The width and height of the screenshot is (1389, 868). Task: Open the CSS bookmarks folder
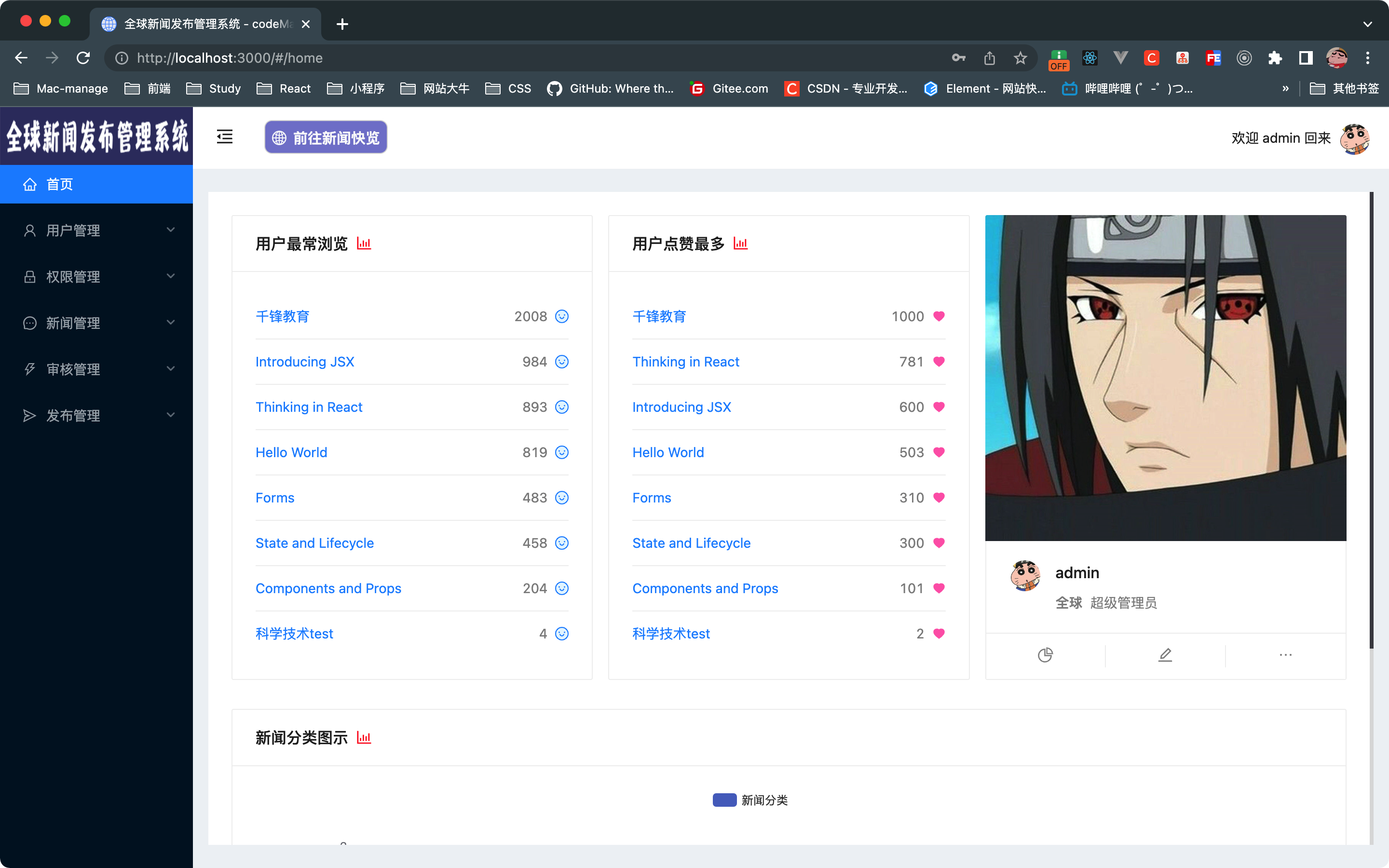pos(508,88)
